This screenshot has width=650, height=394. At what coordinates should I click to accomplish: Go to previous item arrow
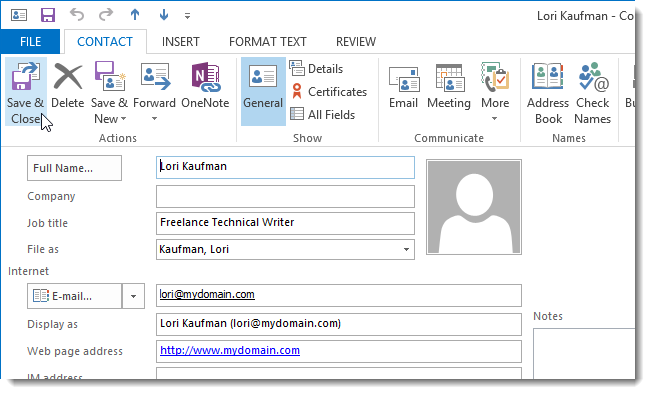coord(135,15)
